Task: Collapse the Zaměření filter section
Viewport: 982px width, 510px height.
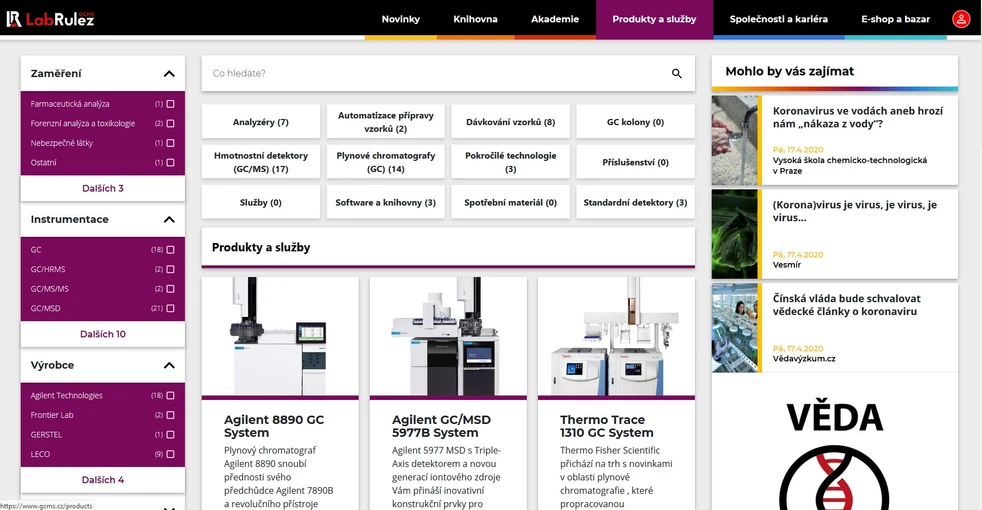Action: pos(169,73)
